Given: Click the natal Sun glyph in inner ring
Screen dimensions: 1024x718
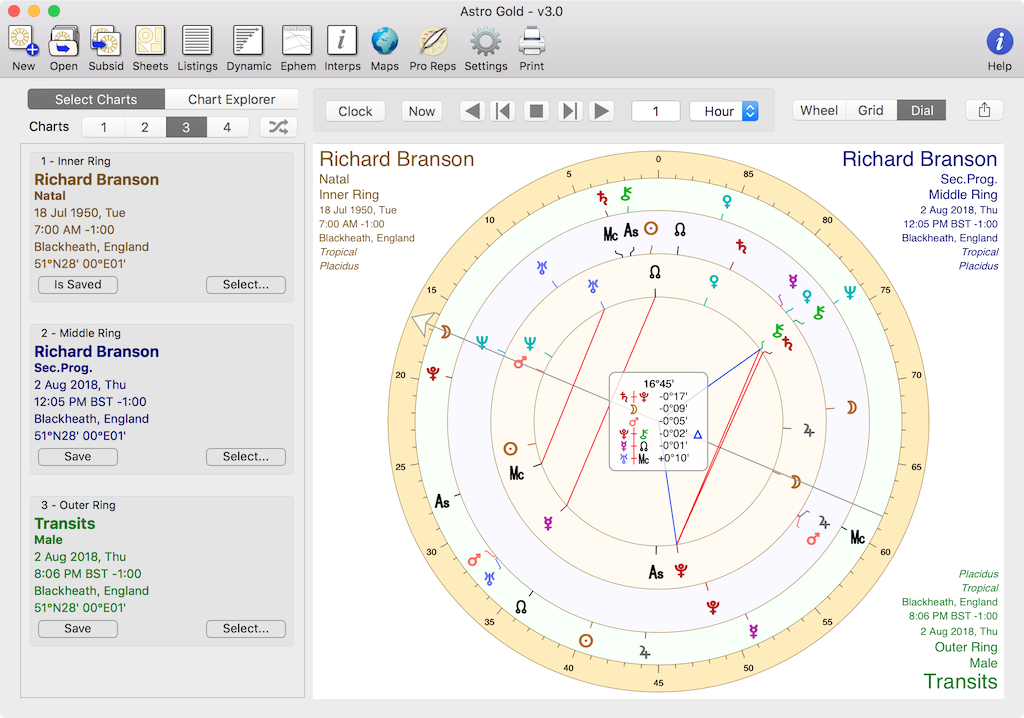Looking at the screenshot, I should pyautogui.click(x=510, y=449).
